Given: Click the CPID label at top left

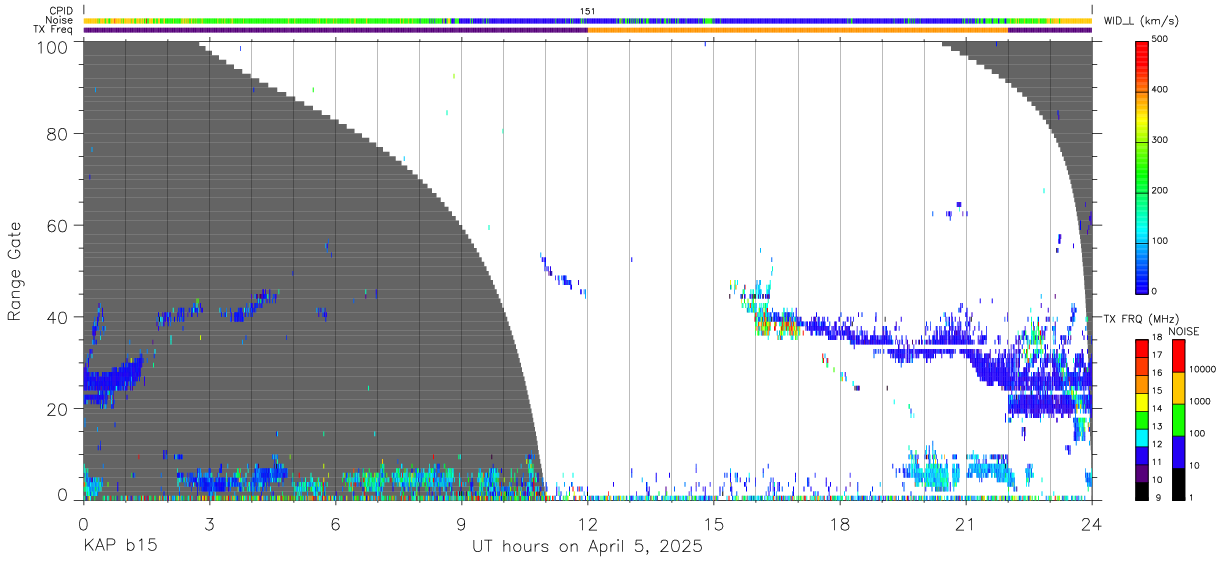Looking at the screenshot, I should (x=61, y=11).
